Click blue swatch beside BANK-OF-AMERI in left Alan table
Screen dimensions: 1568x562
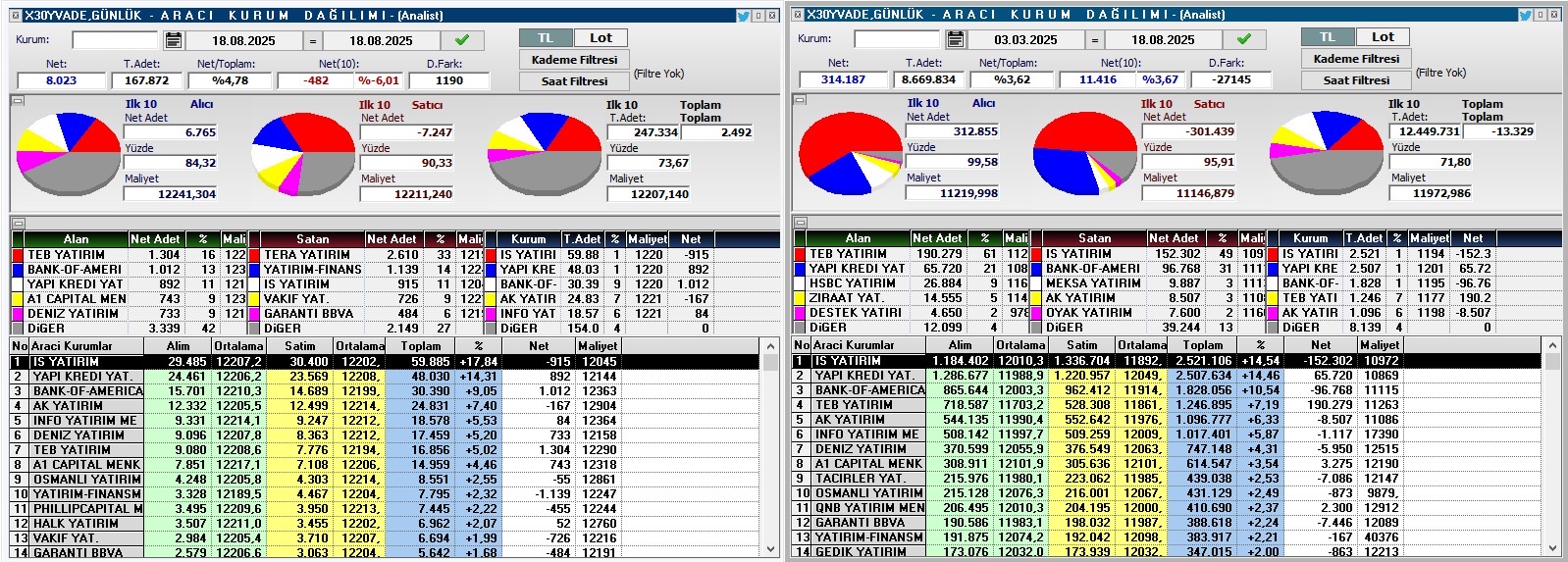click(x=18, y=270)
